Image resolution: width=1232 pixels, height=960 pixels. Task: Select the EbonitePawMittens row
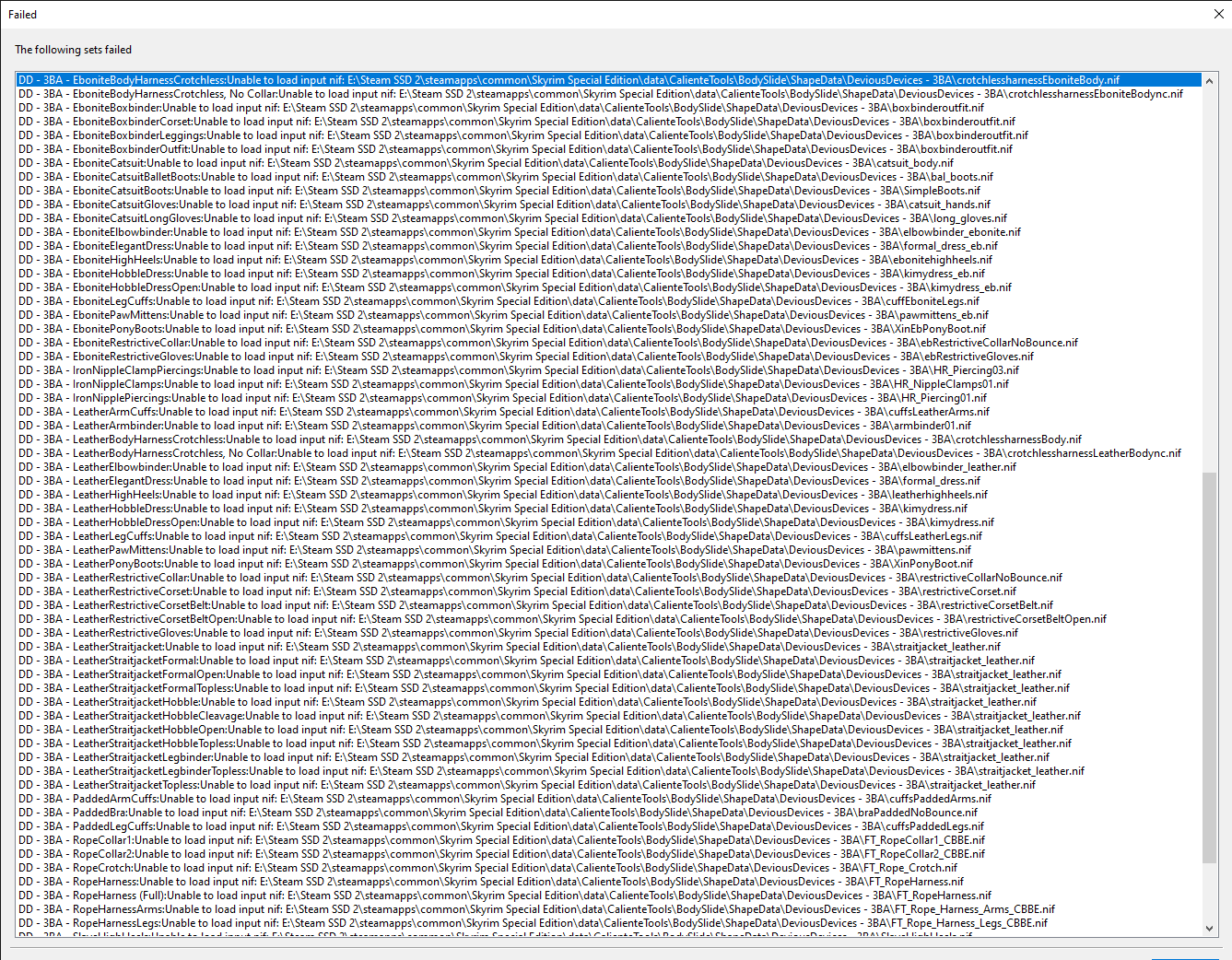[x=609, y=315]
